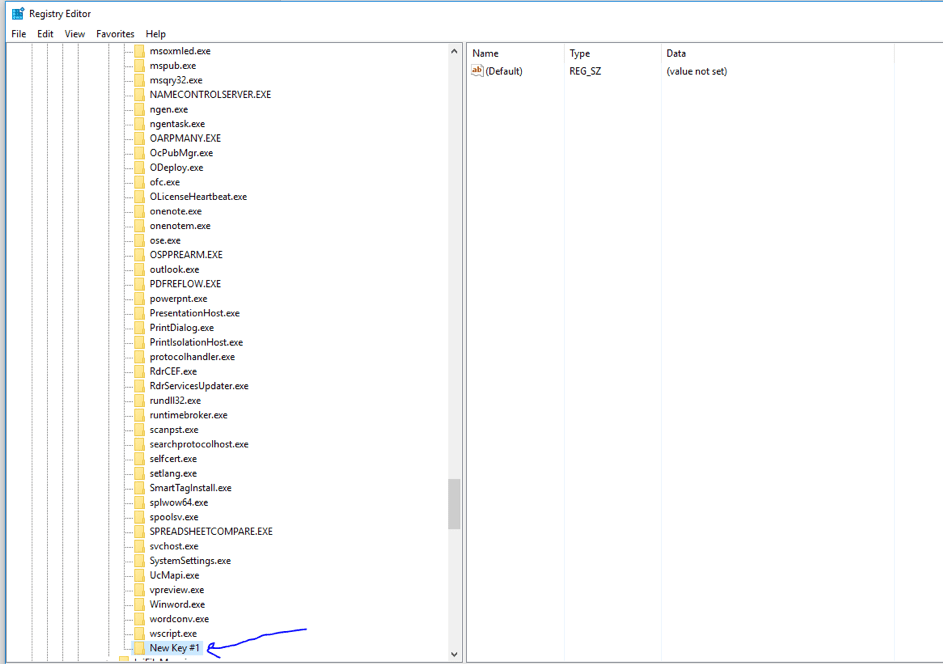Screen dimensions: 943x664
Task: Select the Winword.exe key
Action: [x=177, y=604]
